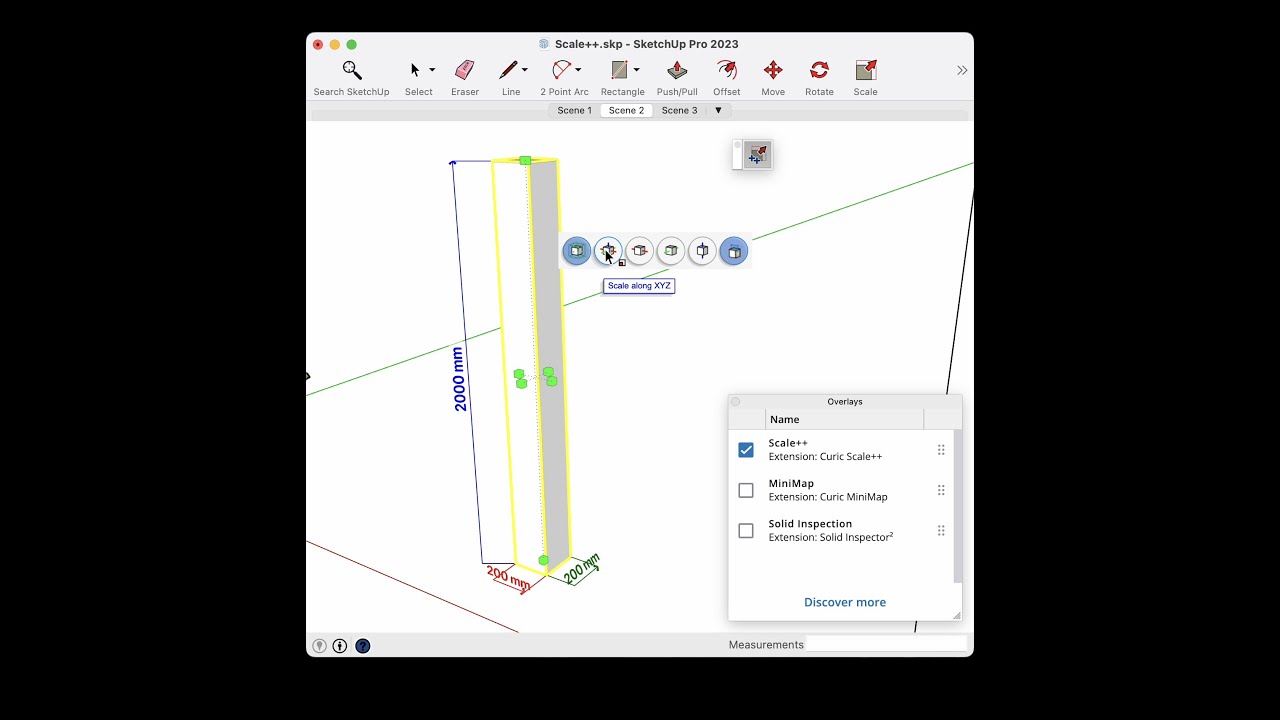Enable the Solid Inspection overlay checkbox

[x=746, y=531]
